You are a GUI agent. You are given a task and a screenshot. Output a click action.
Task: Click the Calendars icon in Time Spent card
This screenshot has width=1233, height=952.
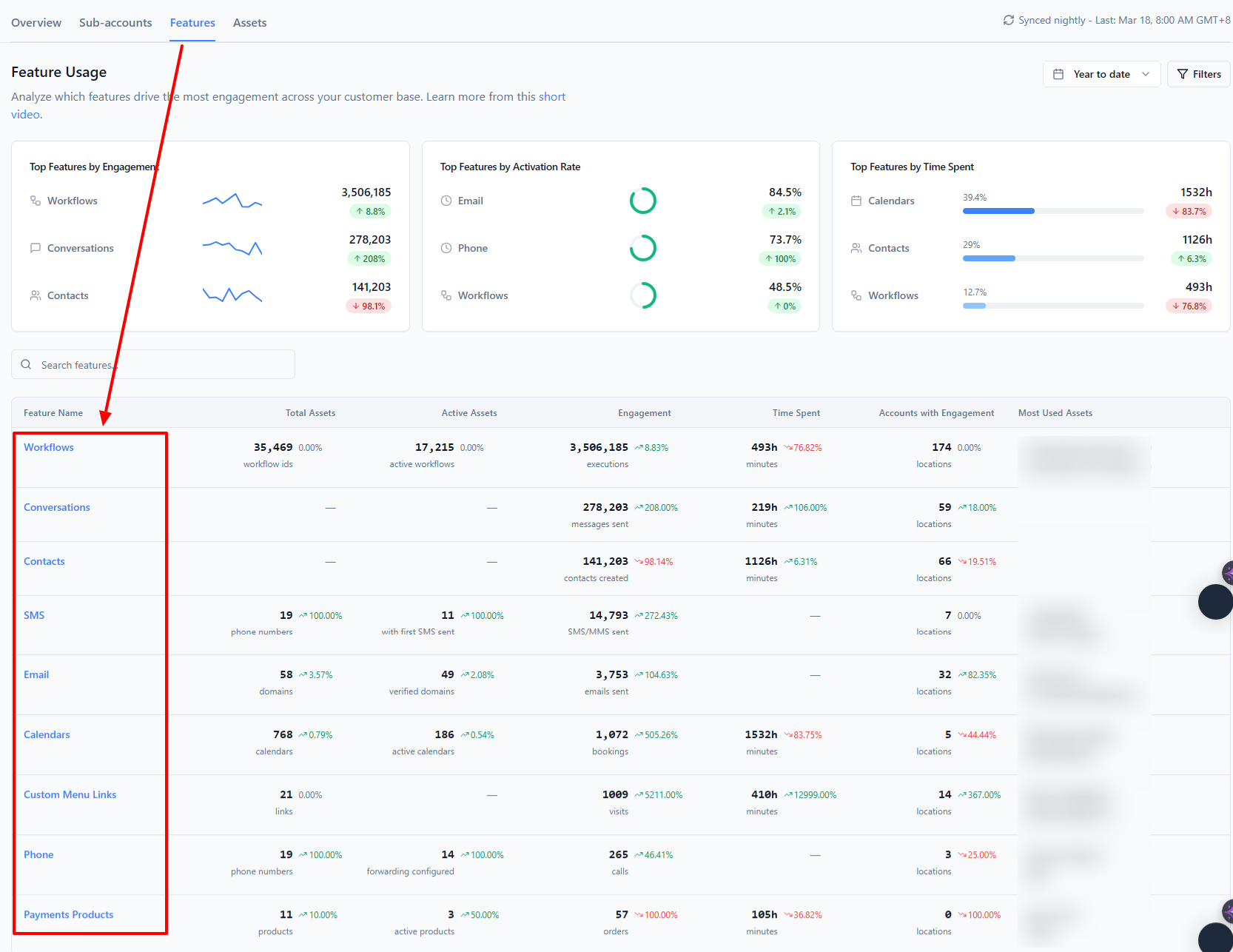(x=856, y=201)
